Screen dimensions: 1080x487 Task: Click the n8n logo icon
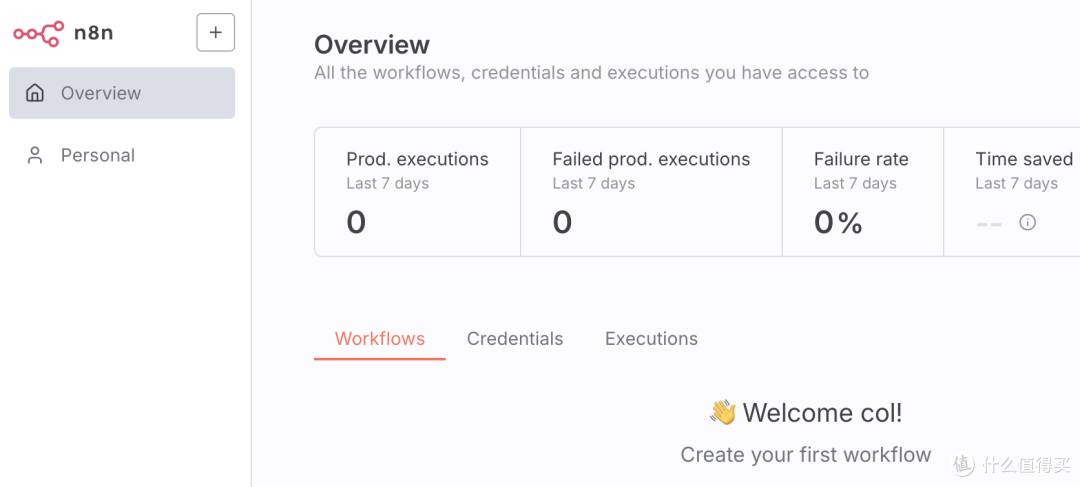click(39, 33)
